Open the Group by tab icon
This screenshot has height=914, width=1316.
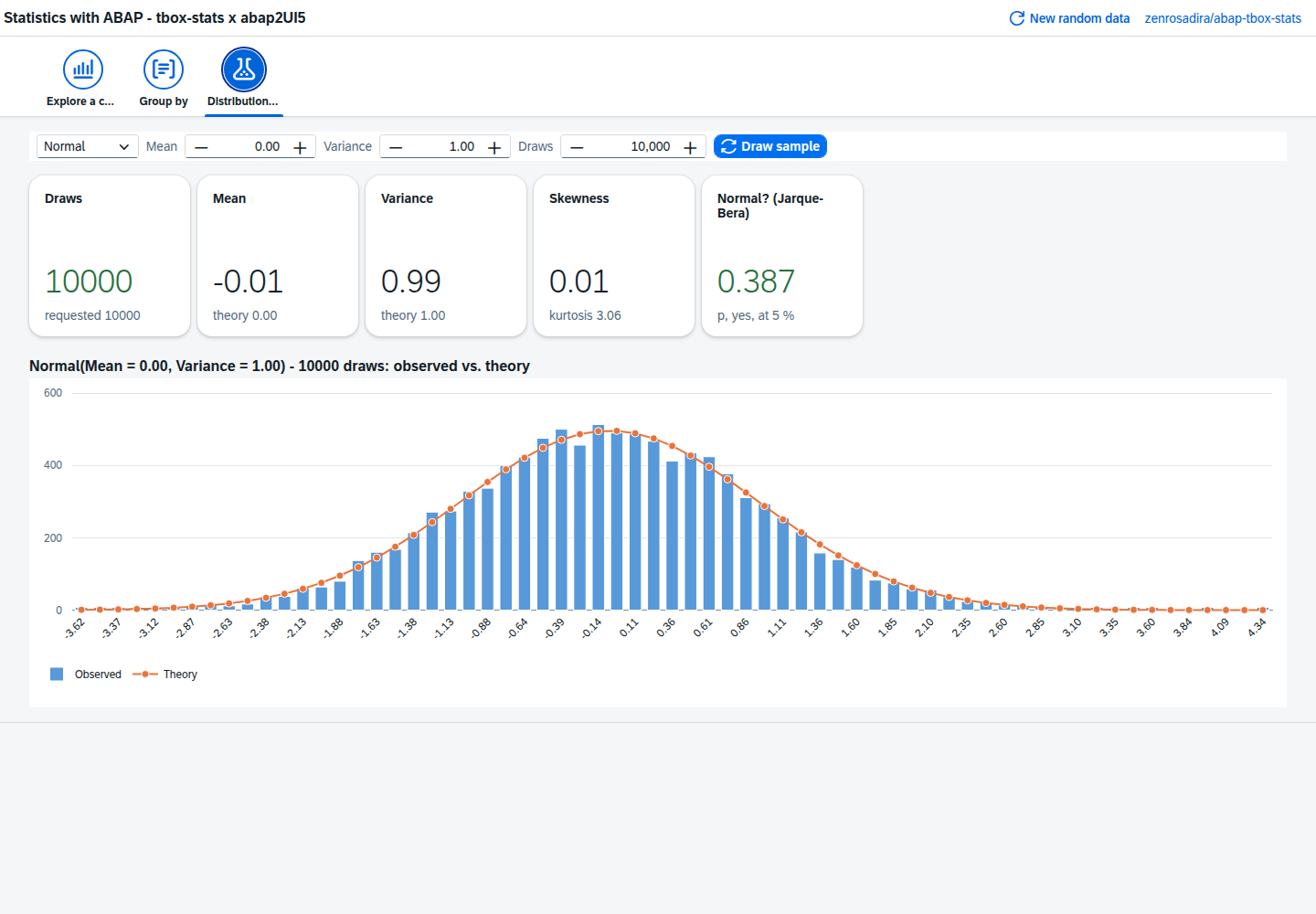coord(164,69)
